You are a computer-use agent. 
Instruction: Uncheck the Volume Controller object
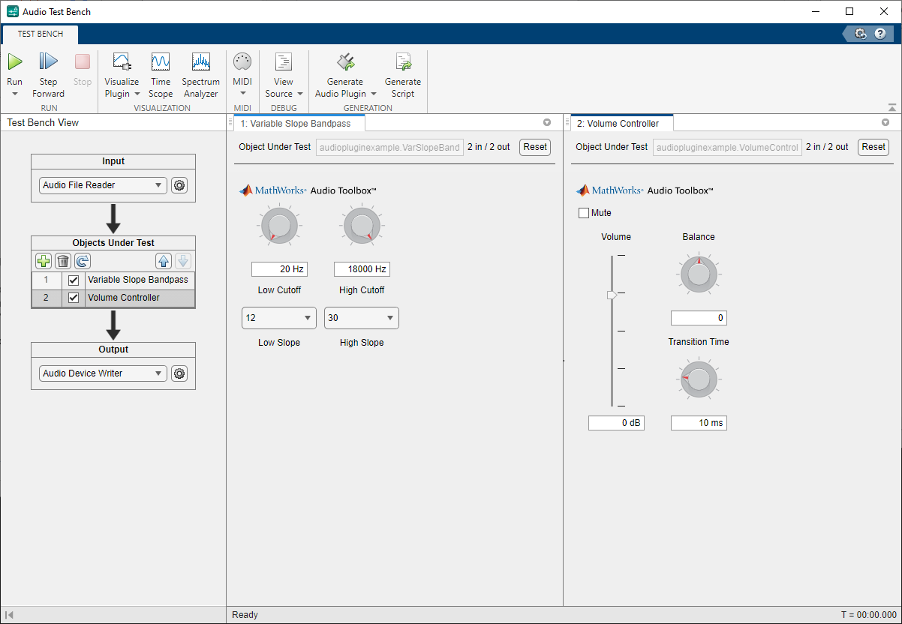coord(73,297)
